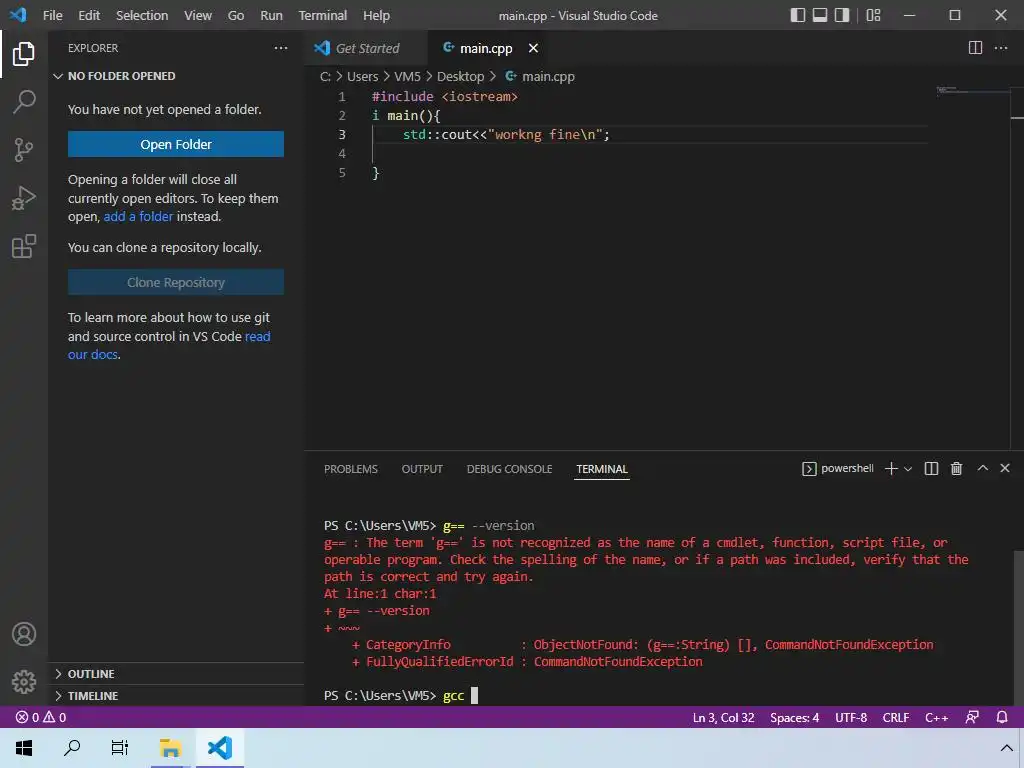
Task: Open the Run menu
Action: pyautogui.click(x=272, y=15)
